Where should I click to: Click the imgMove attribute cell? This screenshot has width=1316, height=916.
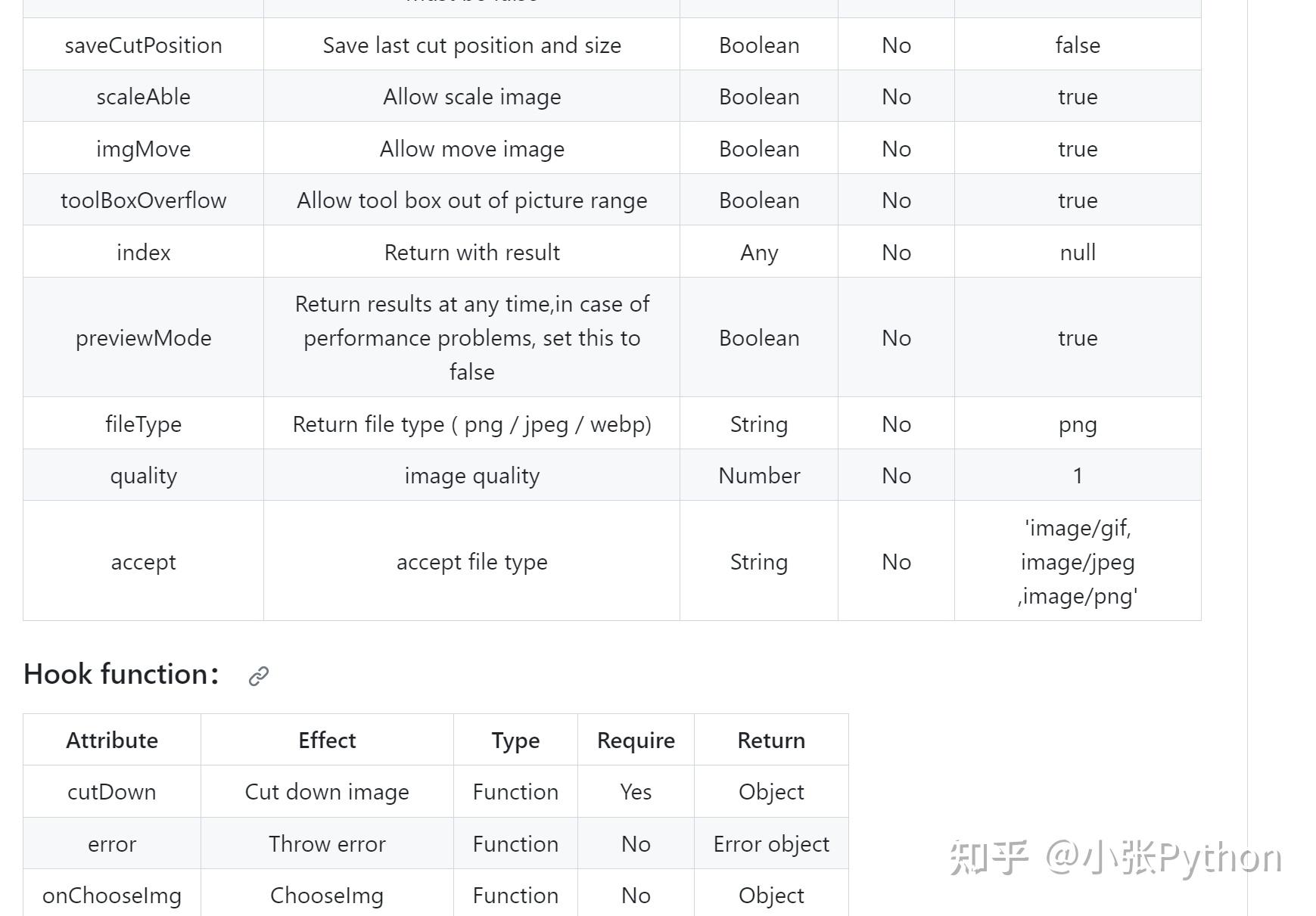(143, 149)
